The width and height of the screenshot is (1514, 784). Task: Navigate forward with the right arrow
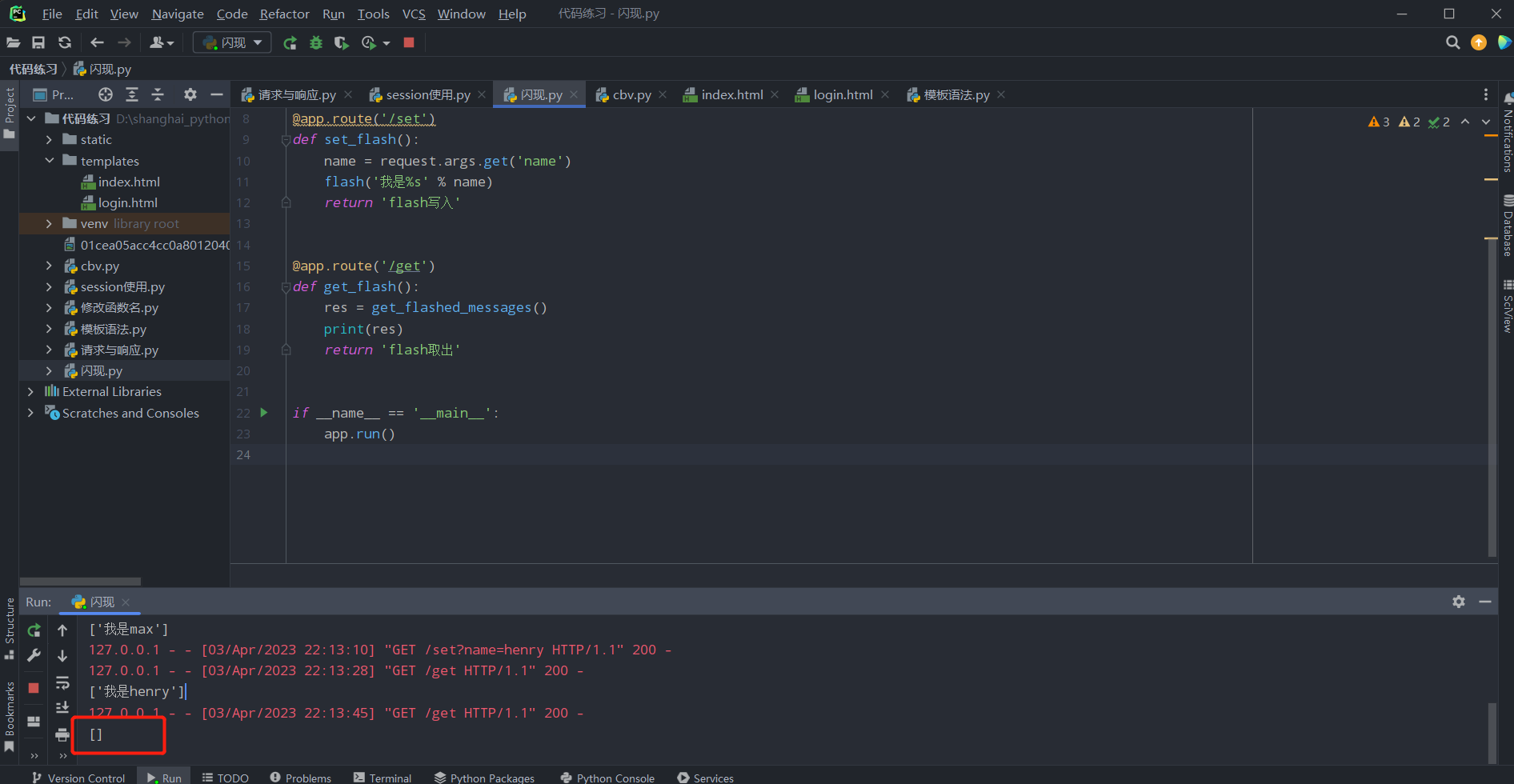tap(124, 42)
